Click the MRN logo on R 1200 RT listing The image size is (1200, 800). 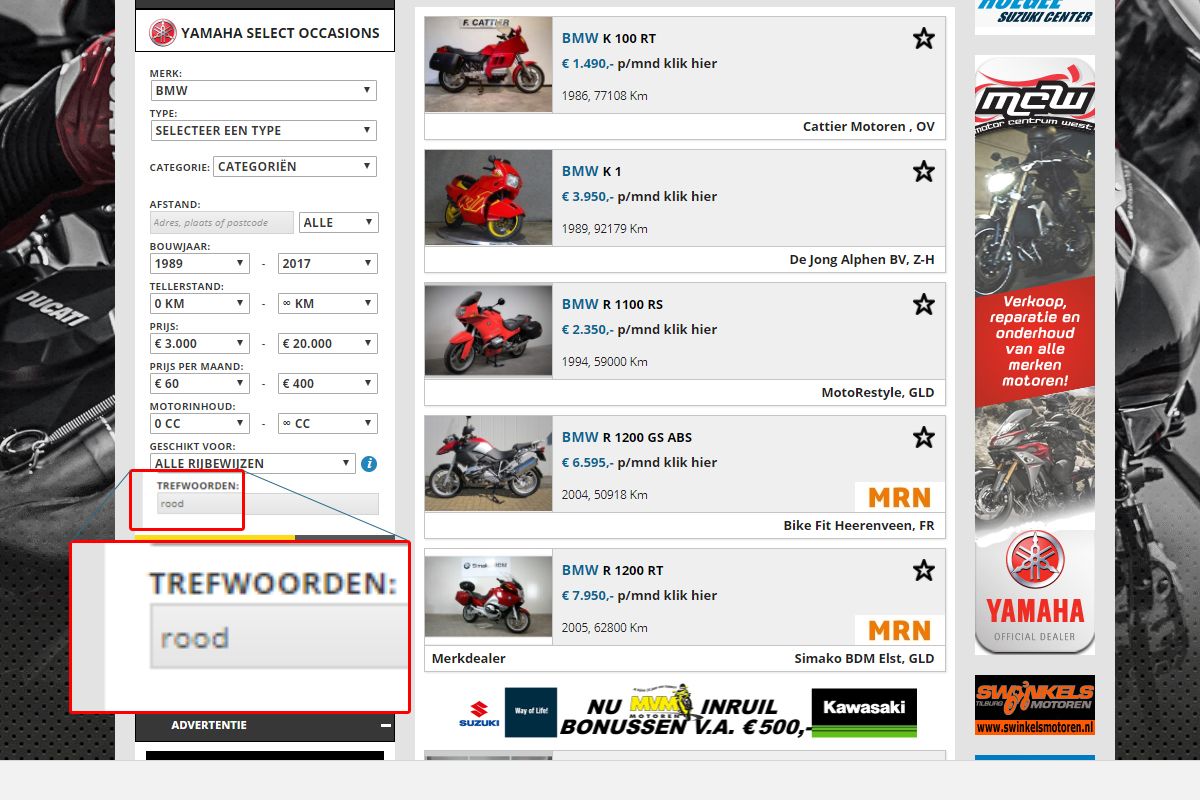(899, 630)
